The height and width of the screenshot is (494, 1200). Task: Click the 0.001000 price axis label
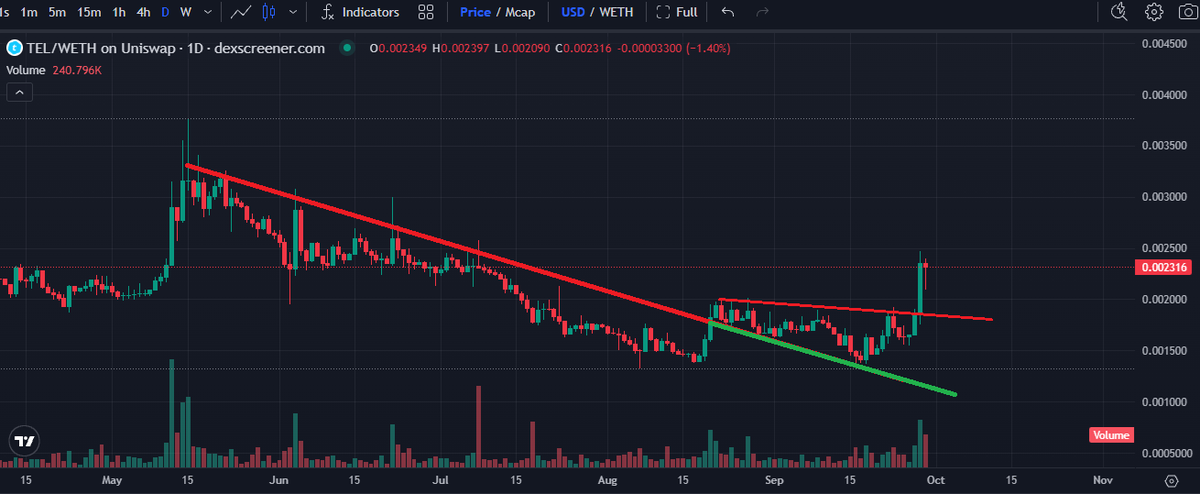pos(1166,402)
